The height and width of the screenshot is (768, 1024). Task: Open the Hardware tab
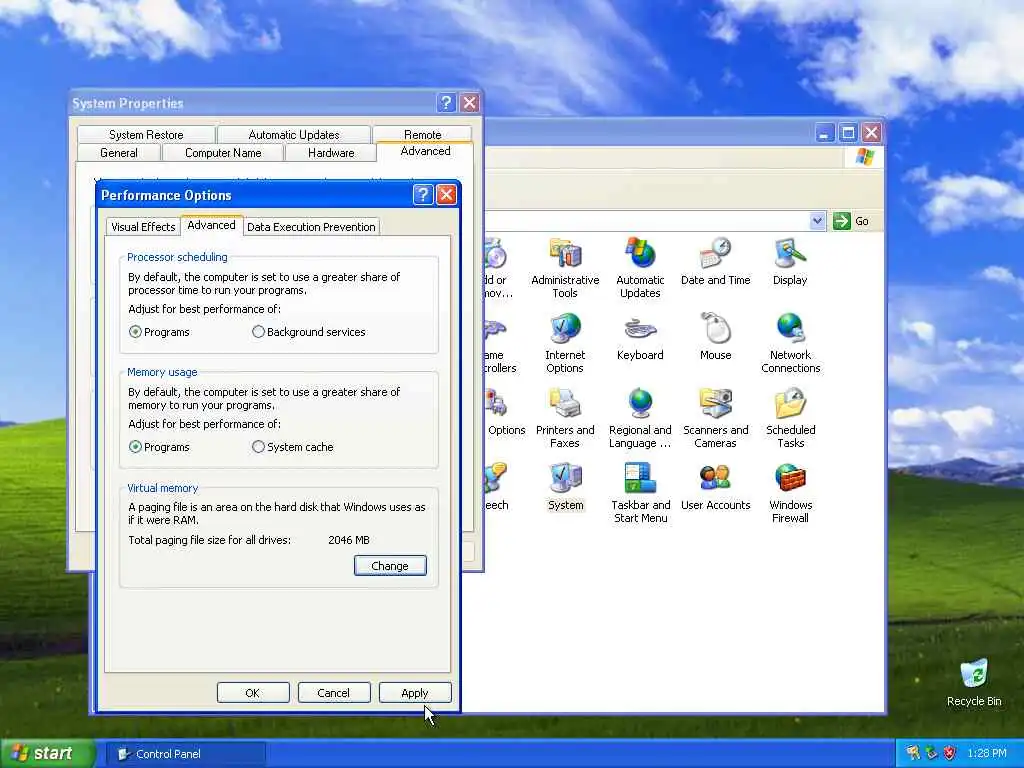(x=331, y=153)
